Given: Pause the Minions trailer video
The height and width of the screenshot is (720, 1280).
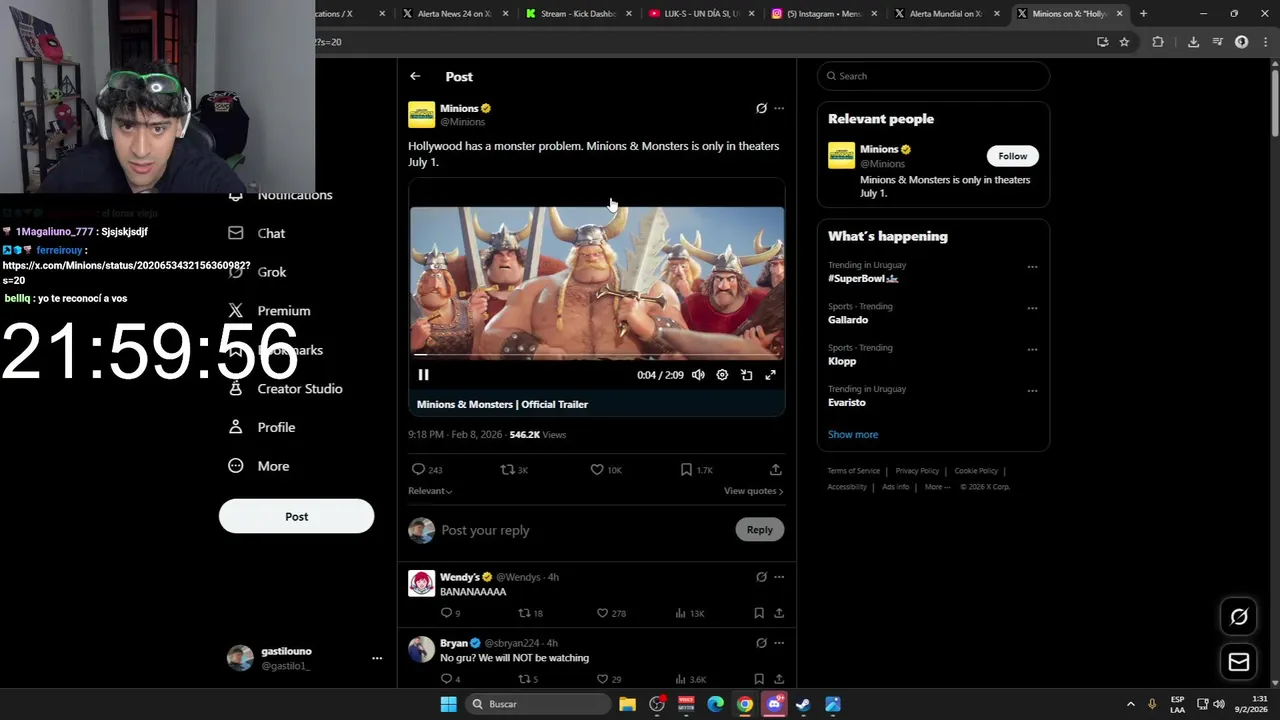Looking at the screenshot, I should (423, 375).
